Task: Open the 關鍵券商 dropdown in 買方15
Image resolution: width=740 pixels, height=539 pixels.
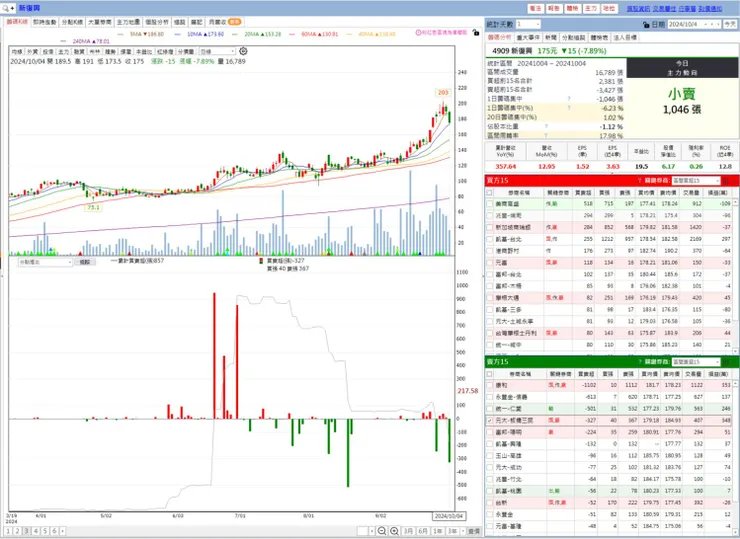Action: pos(696,181)
